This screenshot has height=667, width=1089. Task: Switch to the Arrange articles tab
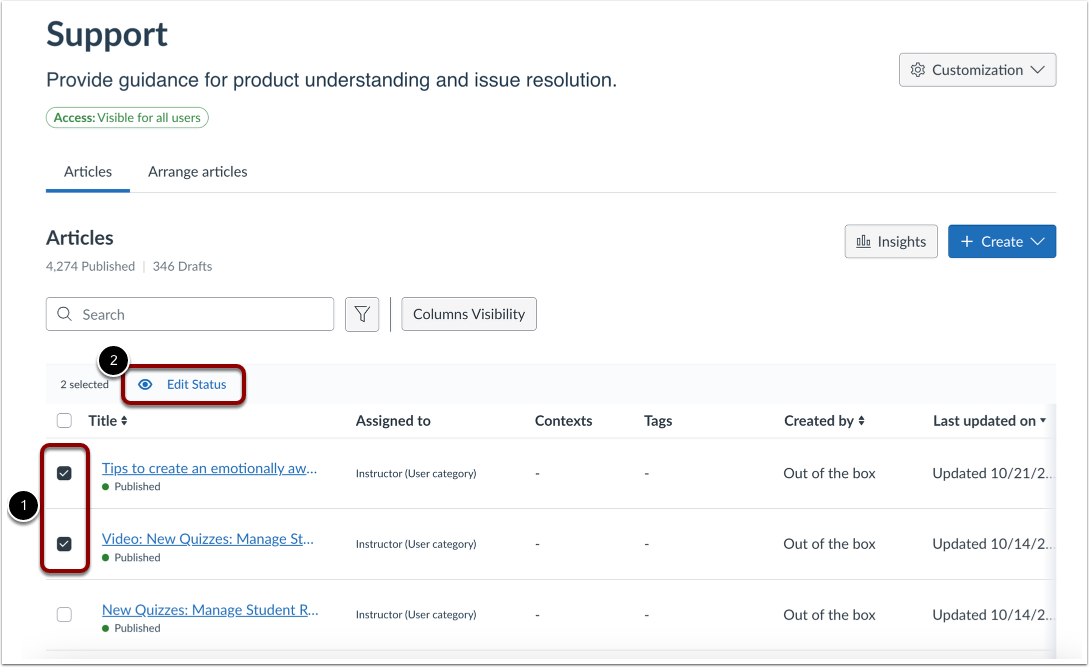click(x=198, y=172)
